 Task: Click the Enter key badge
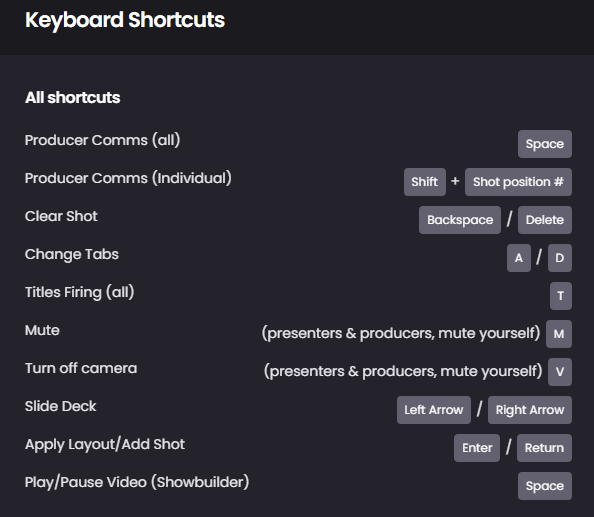coord(477,448)
